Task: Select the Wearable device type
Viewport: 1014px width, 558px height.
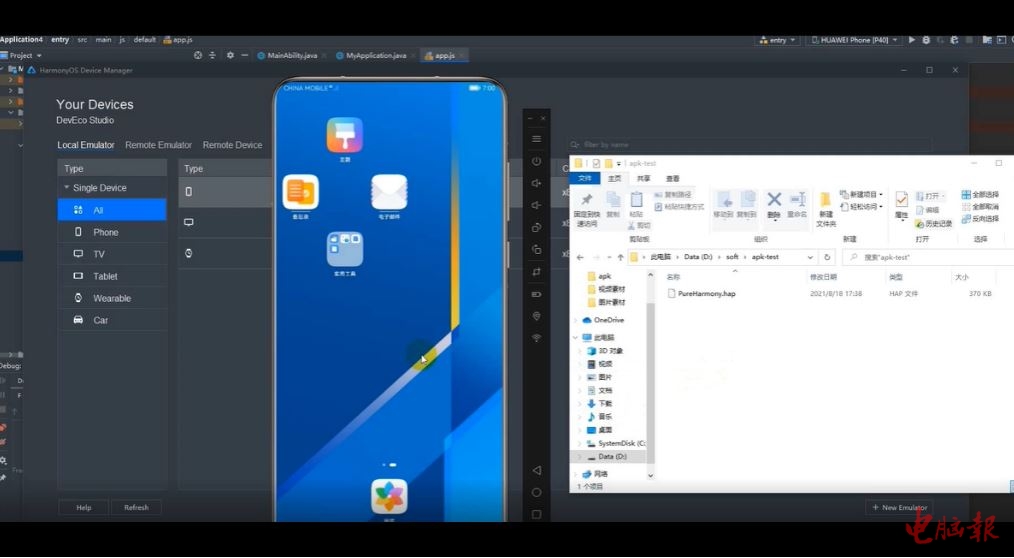Action: (x=112, y=298)
